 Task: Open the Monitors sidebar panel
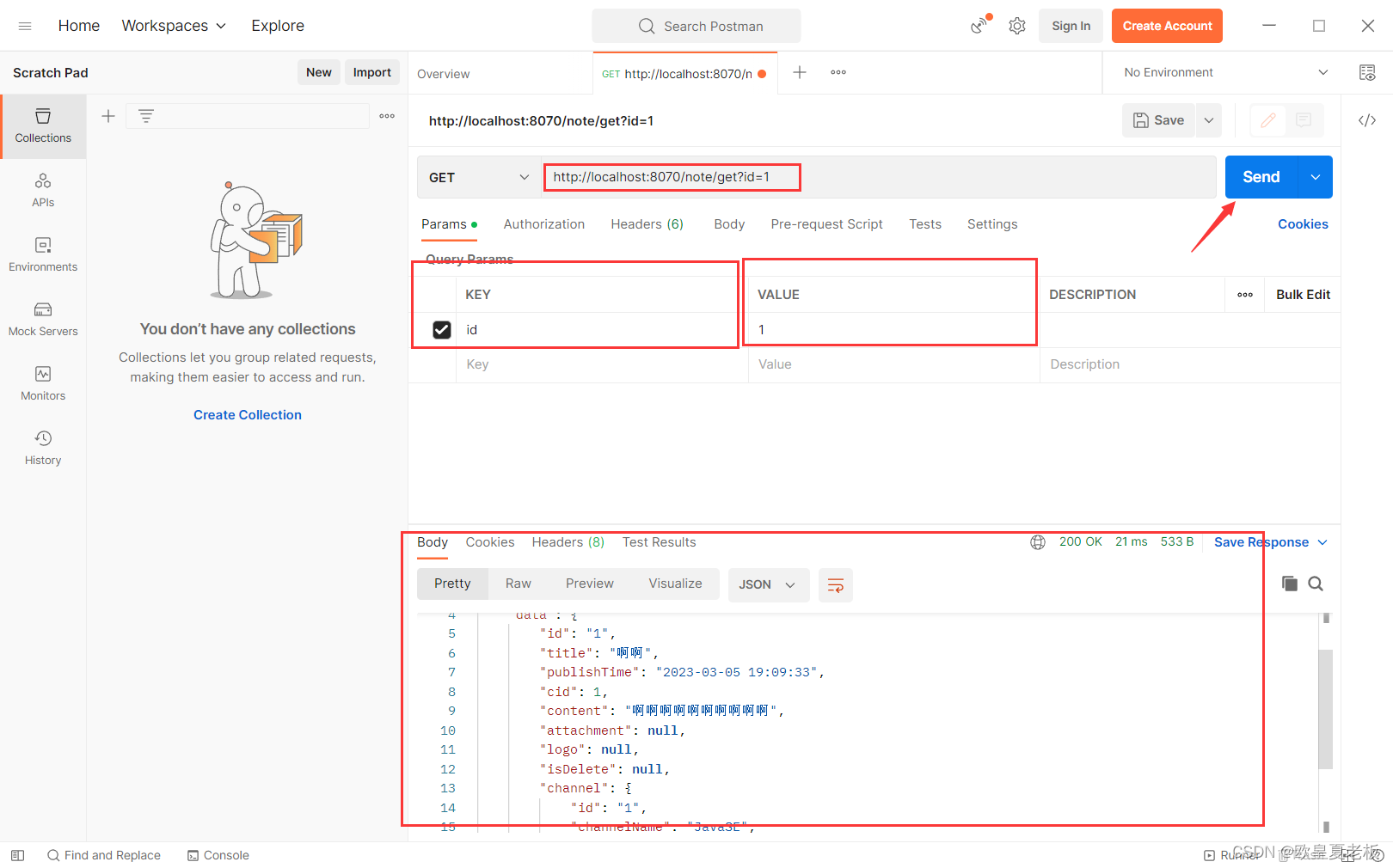(43, 384)
